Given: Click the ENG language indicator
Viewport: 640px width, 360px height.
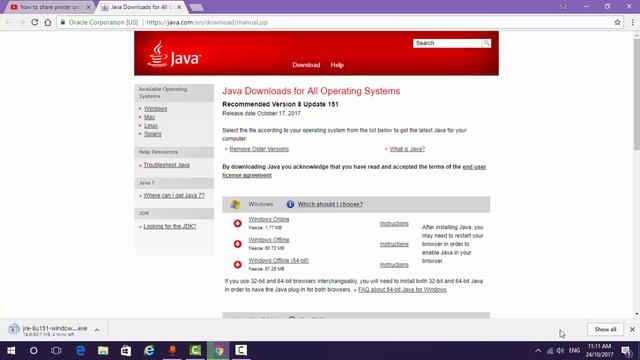Looking at the screenshot, I should [574, 351].
